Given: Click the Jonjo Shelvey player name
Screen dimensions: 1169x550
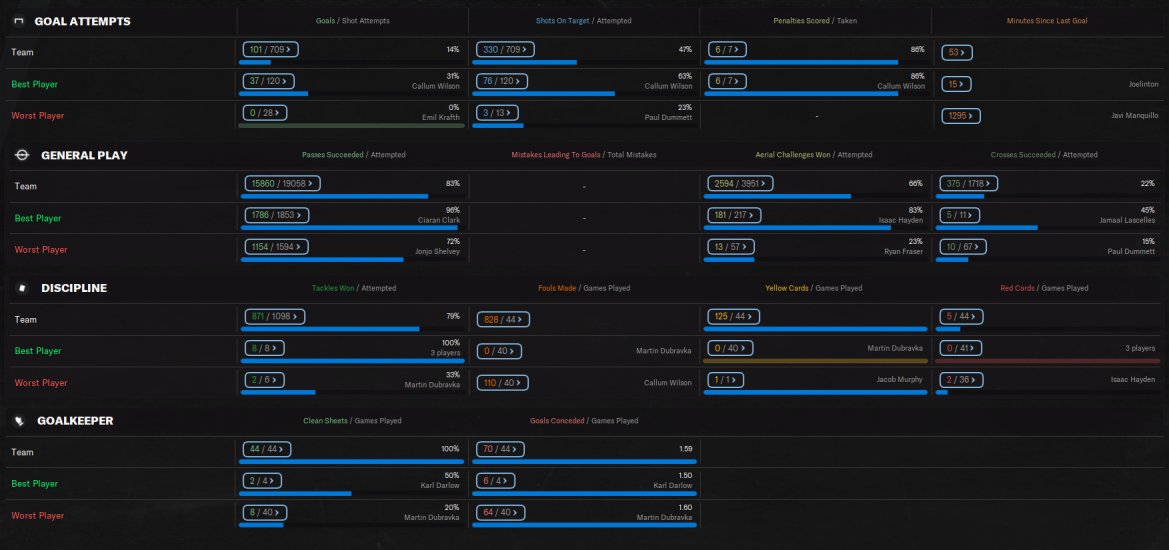Looking at the screenshot, I should [x=438, y=251].
